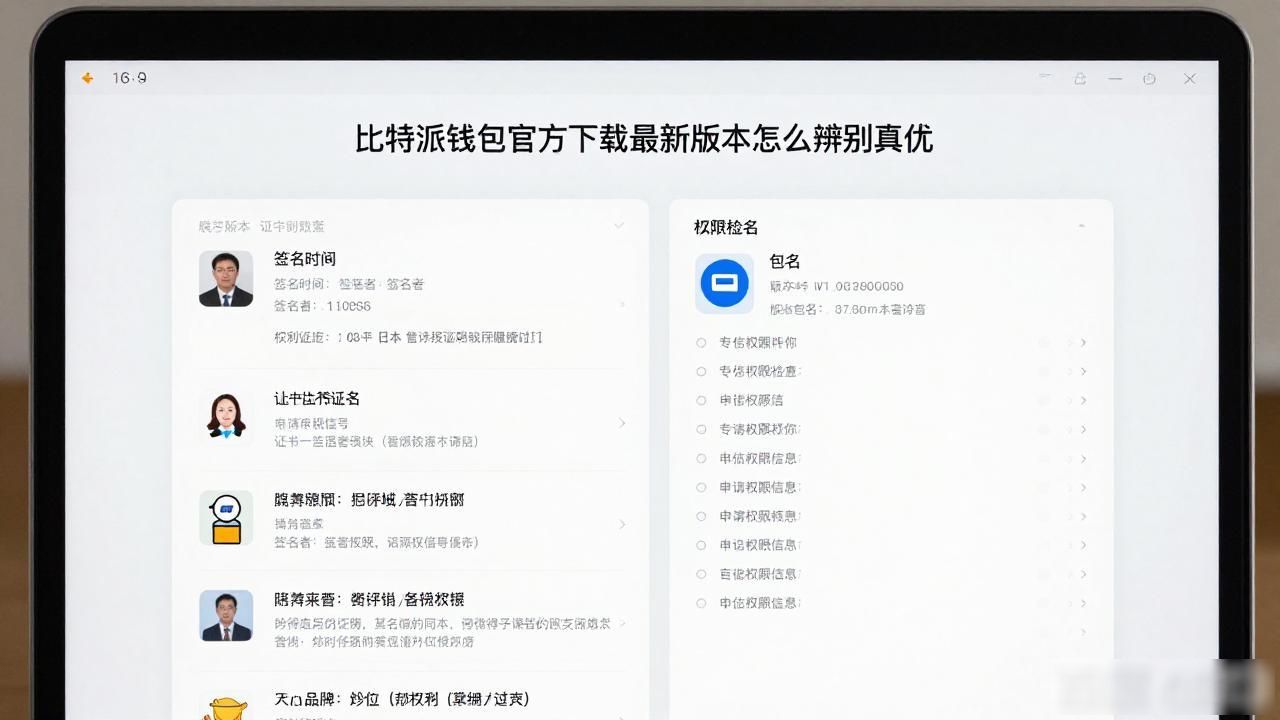This screenshot has height=720, width=1280.
Task: Click the robot-on-yellow-box icon in the left list
Action: (226, 518)
